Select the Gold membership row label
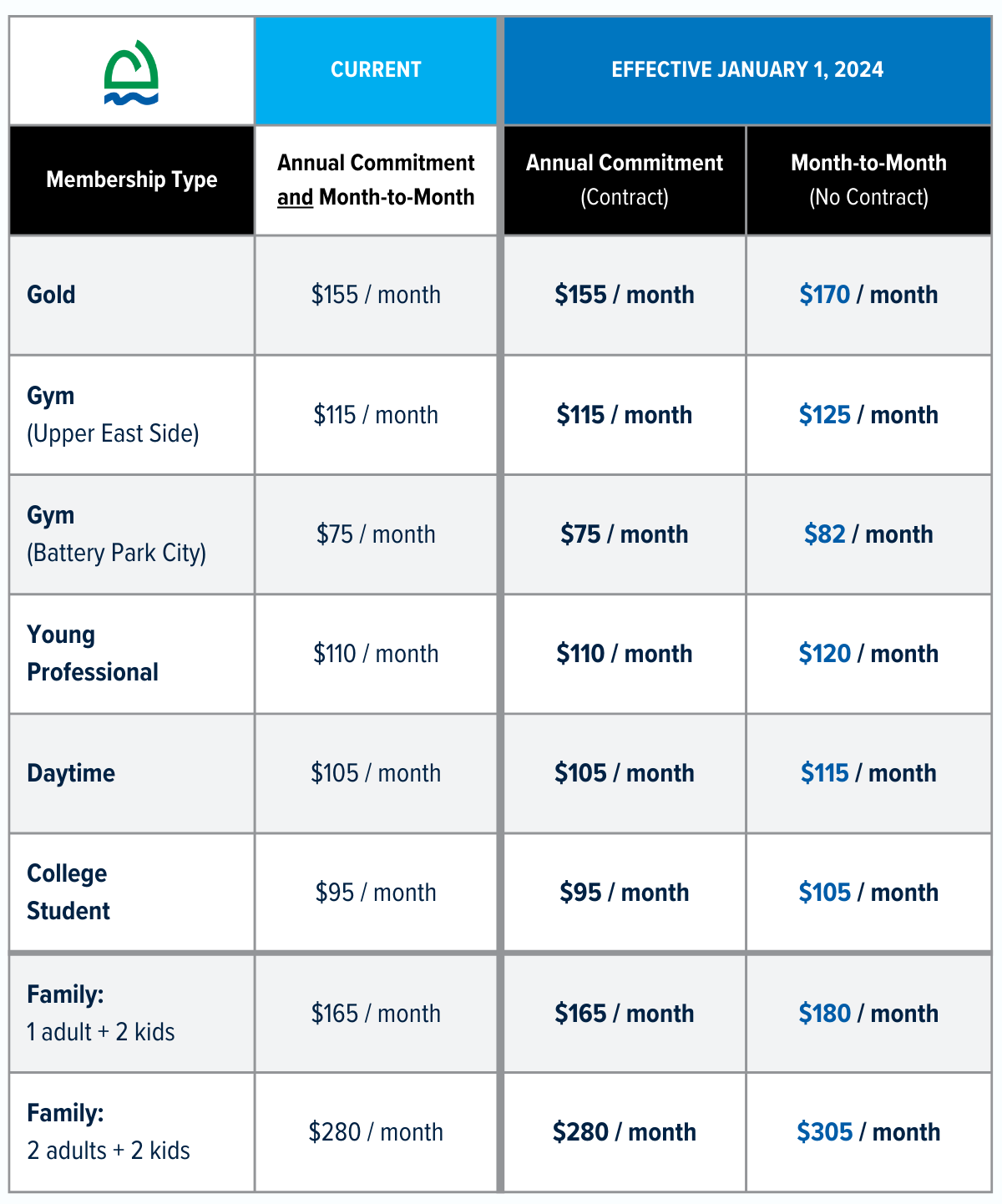 pyautogui.click(x=52, y=295)
